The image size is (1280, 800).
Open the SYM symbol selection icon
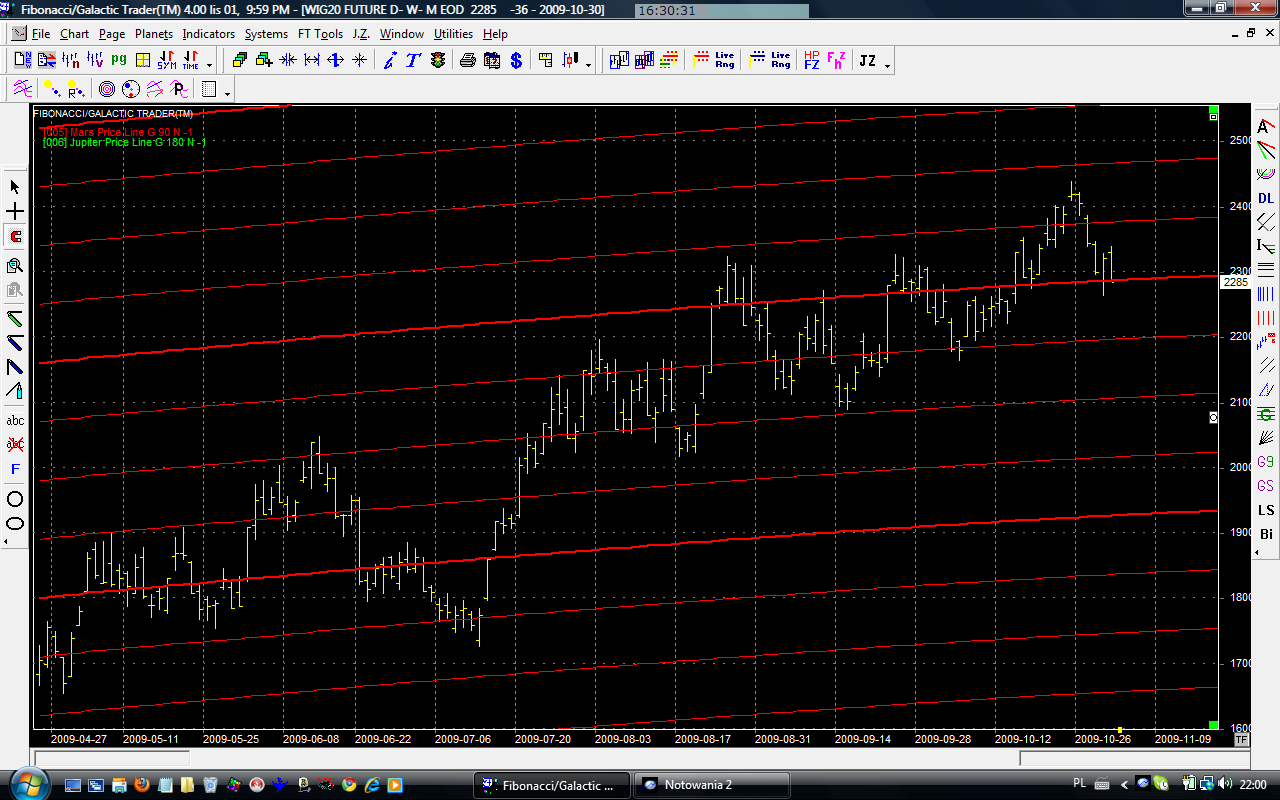167,61
